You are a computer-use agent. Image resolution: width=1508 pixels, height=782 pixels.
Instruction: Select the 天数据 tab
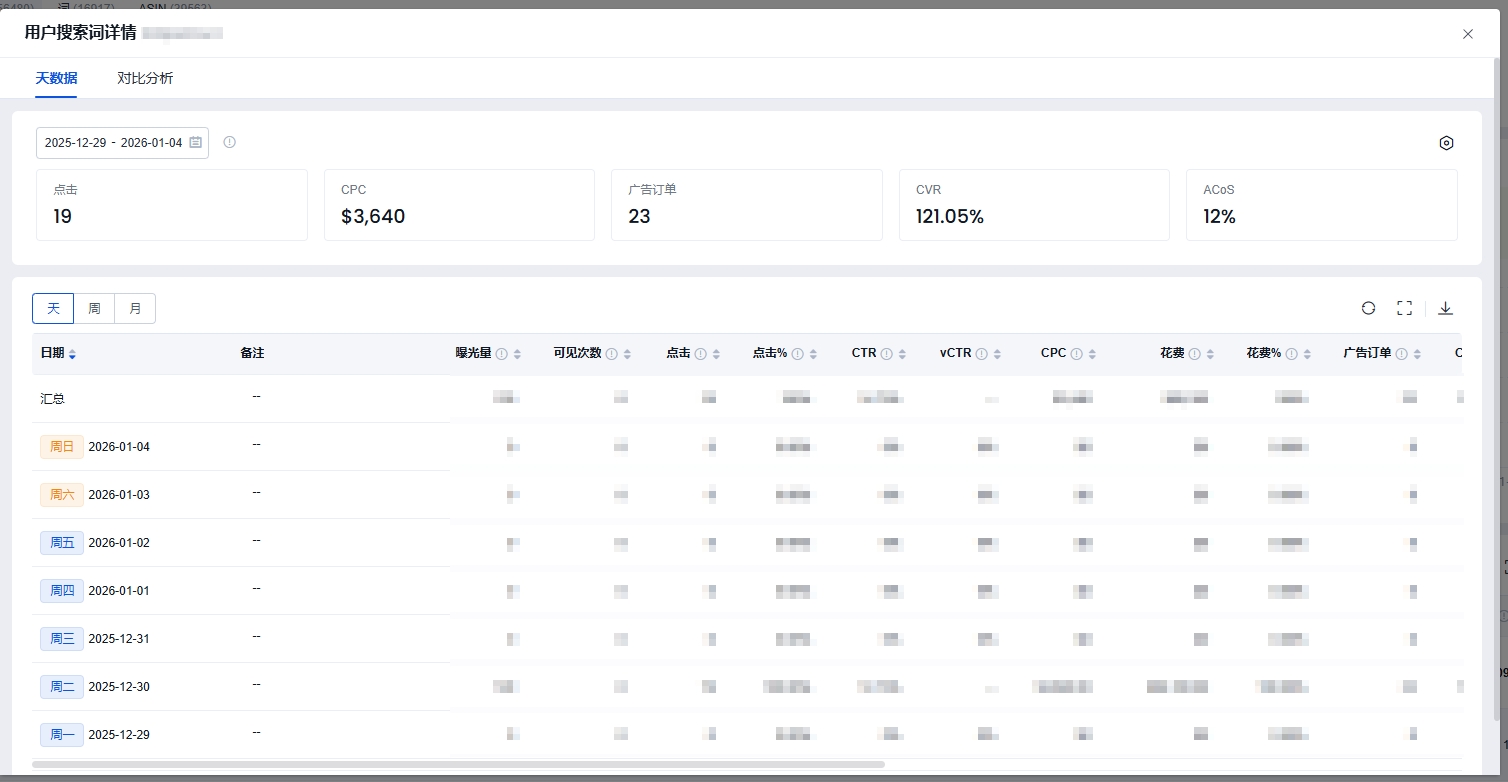[x=56, y=78]
